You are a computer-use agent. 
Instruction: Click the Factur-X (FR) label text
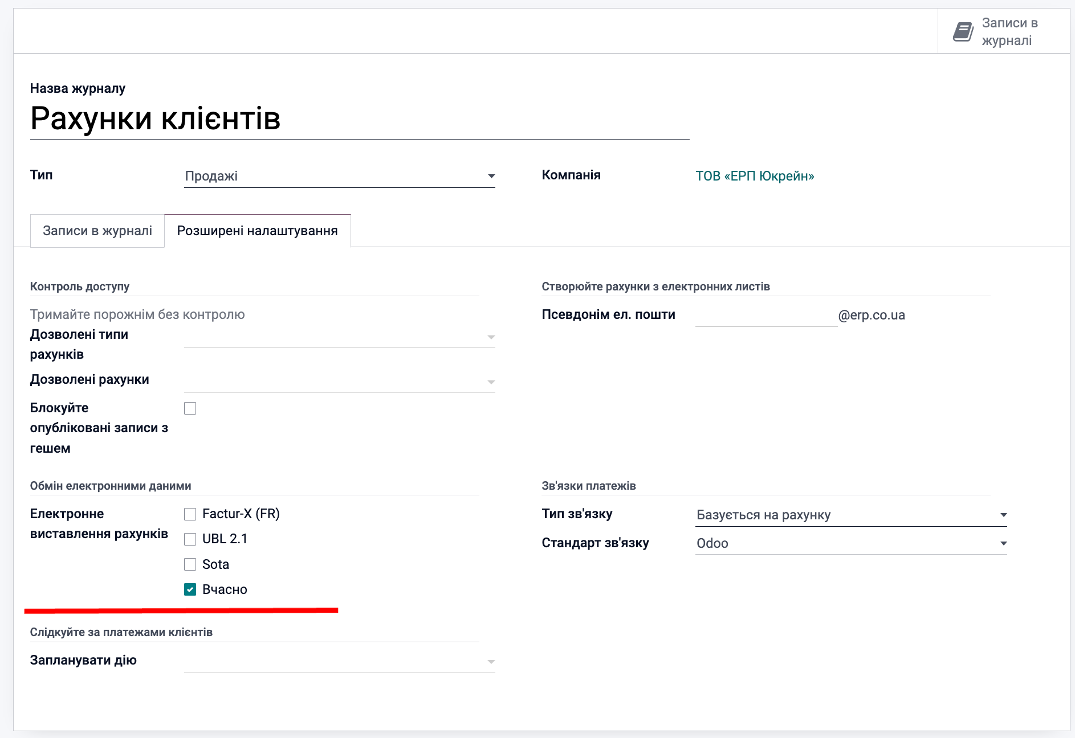pyautogui.click(x=241, y=514)
